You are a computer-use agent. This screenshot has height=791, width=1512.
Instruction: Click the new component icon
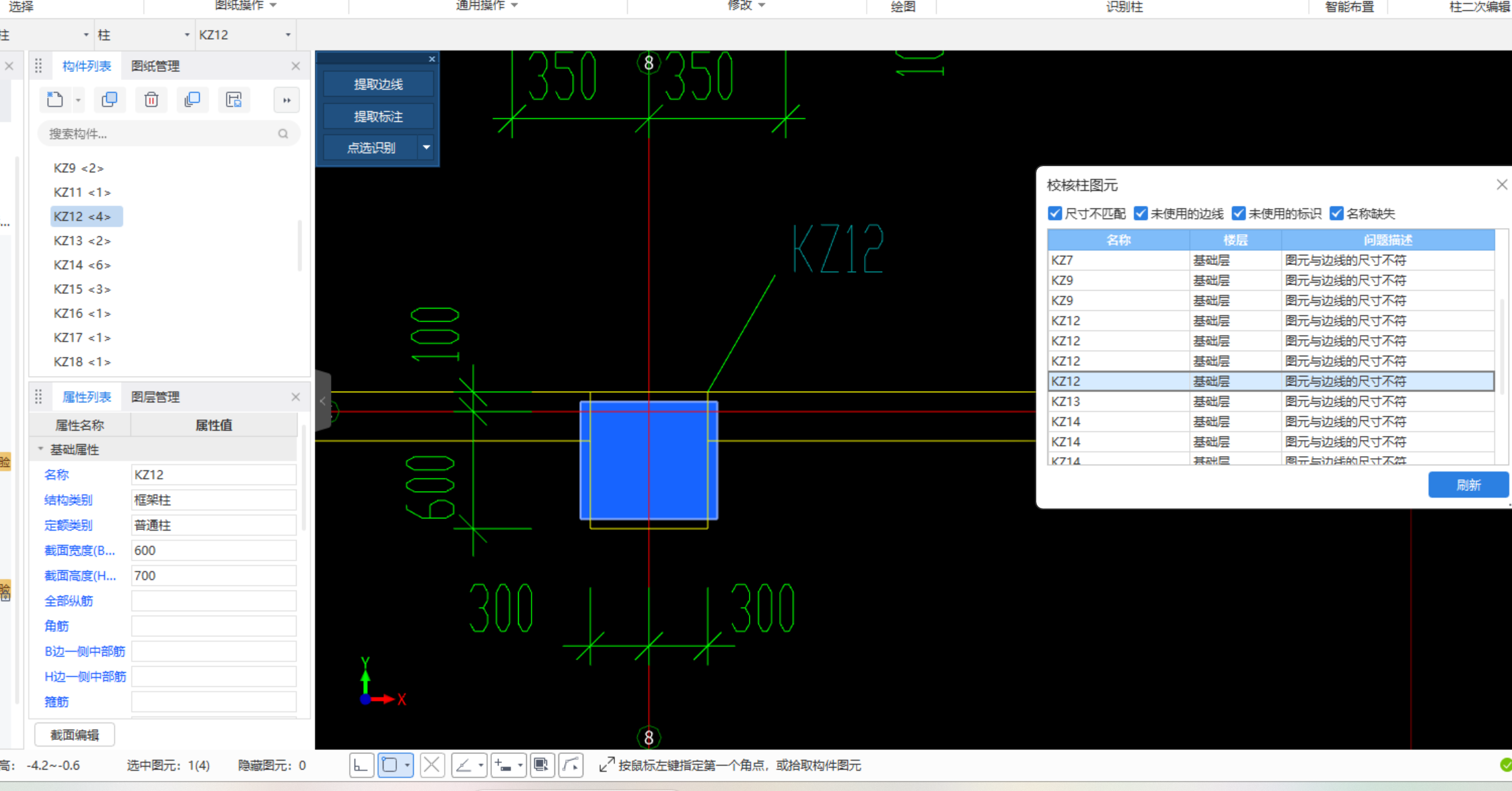55,100
